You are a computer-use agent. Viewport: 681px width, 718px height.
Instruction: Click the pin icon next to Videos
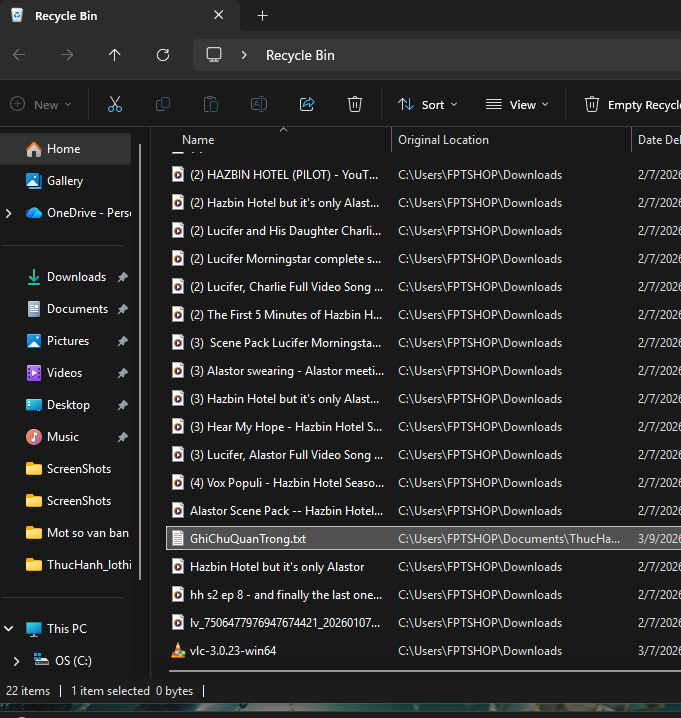[x=122, y=373]
